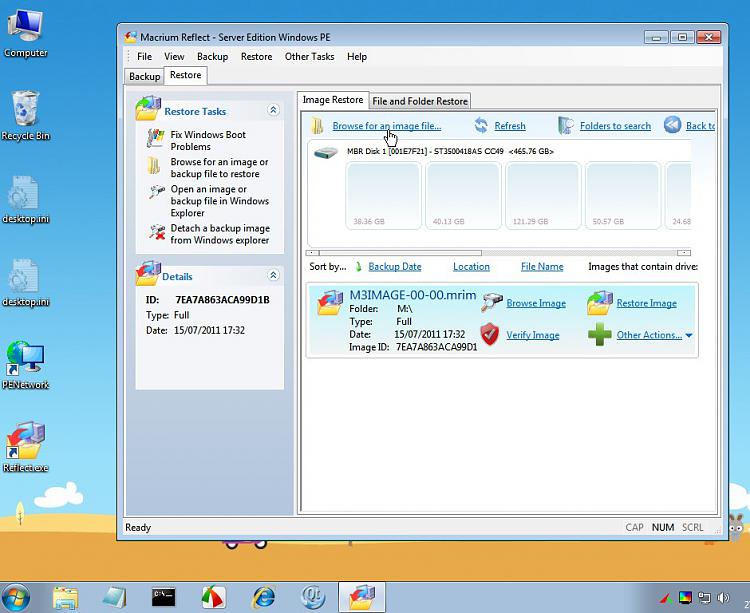This screenshot has width=750, height=613.
Task: Select the PENetwork desktop shortcut
Action: pyautogui.click(x=26, y=365)
